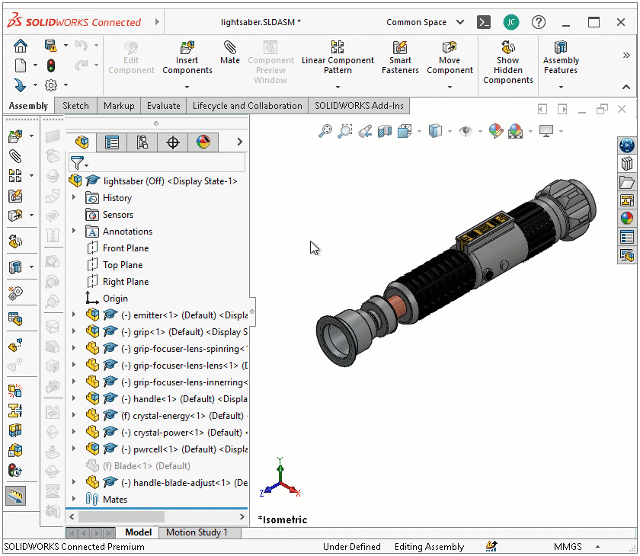This screenshot has width=640, height=556.
Task: Open Linear Component Pattern tool
Action: click(338, 58)
